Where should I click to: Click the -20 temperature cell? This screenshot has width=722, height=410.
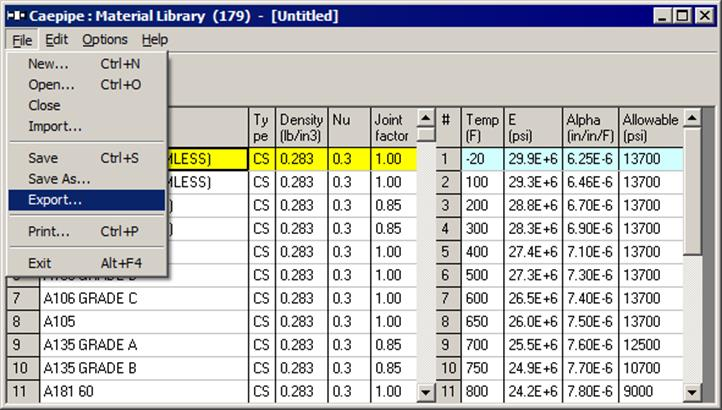tap(483, 159)
